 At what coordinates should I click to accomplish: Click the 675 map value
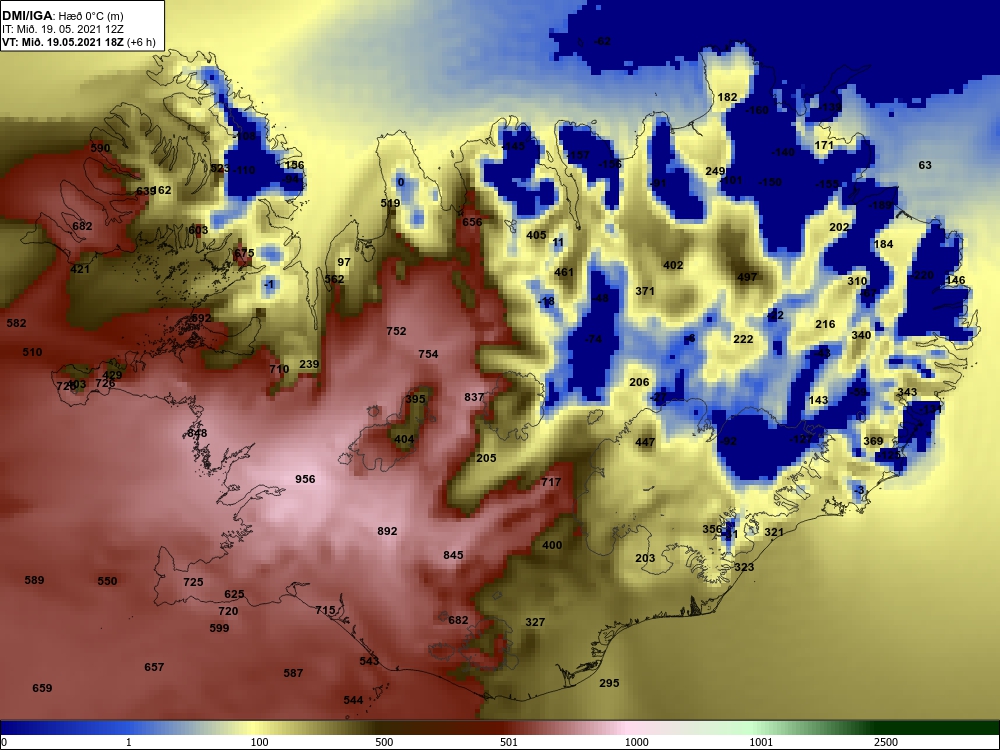pos(244,253)
